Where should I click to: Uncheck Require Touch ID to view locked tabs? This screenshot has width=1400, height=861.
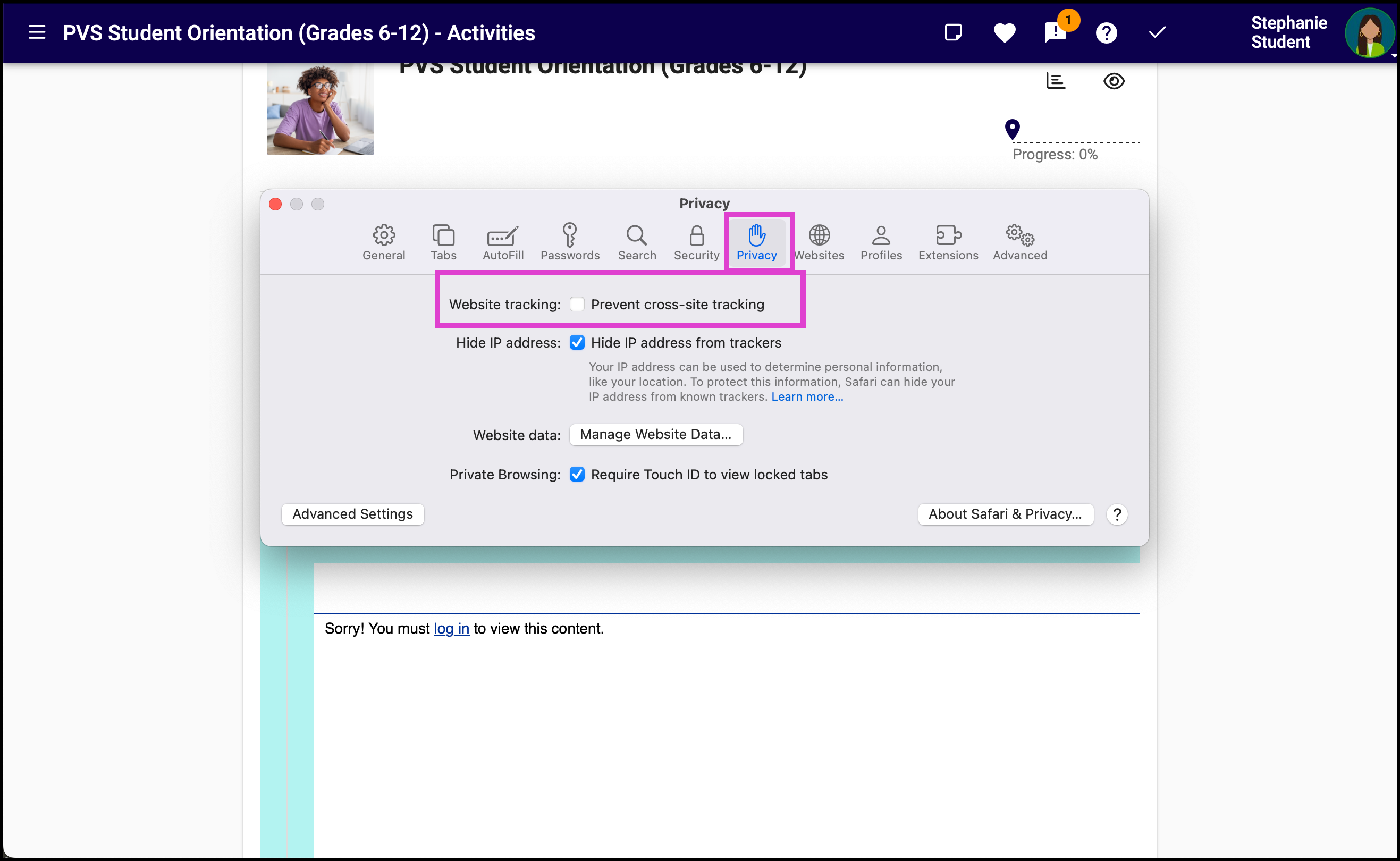(x=577, y=474)
